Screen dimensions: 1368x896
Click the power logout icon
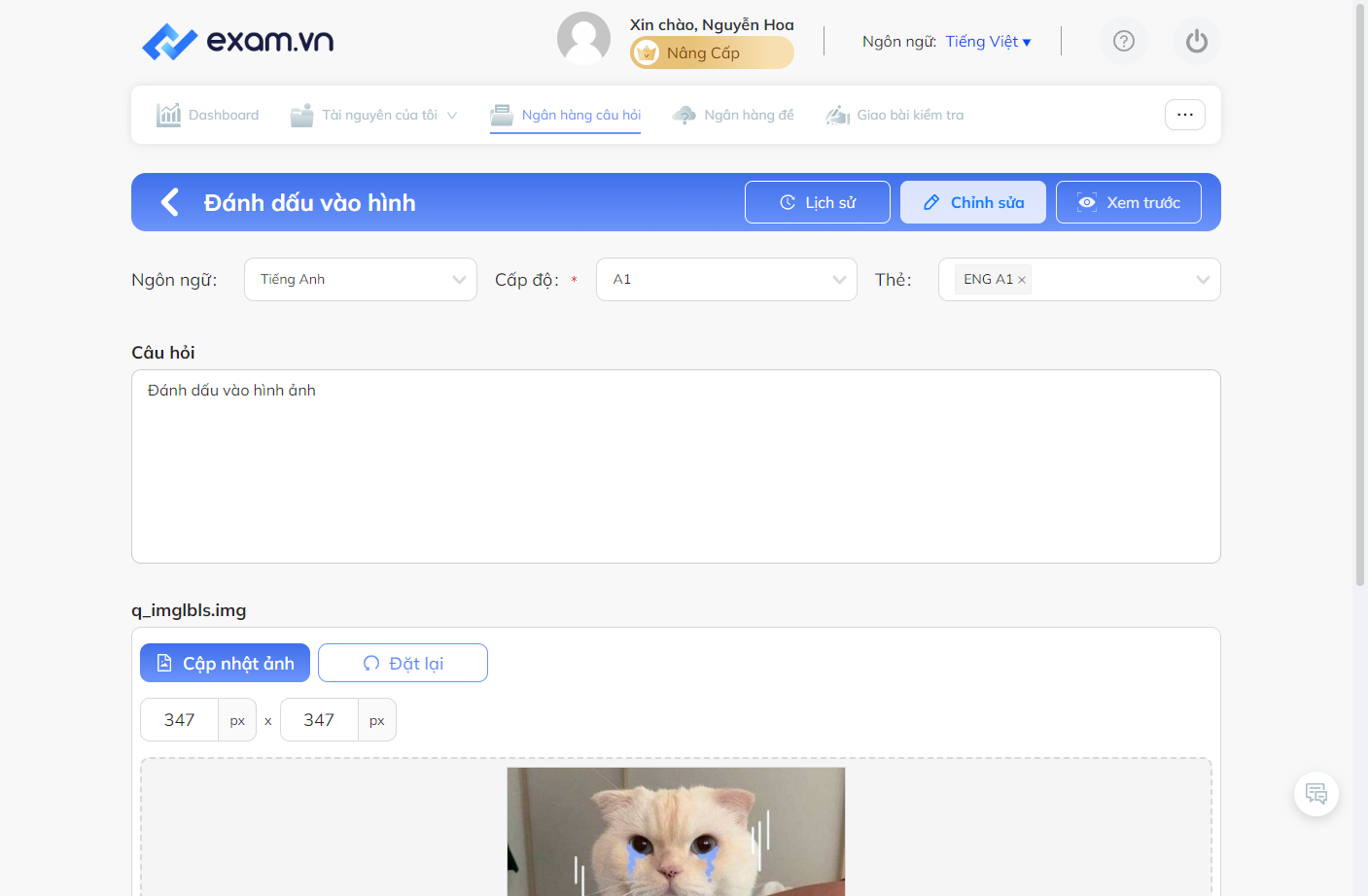1197,41
